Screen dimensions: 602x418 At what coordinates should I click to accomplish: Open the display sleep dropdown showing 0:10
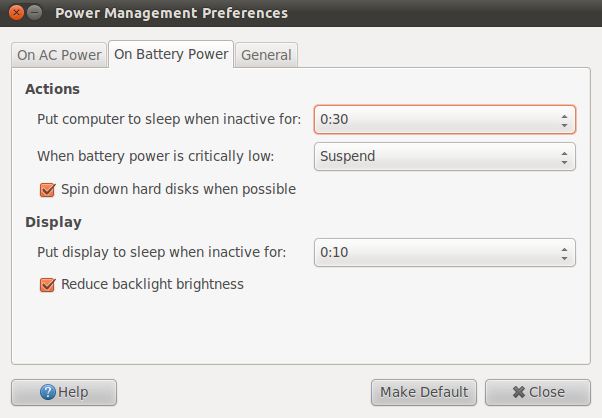tap(444, 252)
